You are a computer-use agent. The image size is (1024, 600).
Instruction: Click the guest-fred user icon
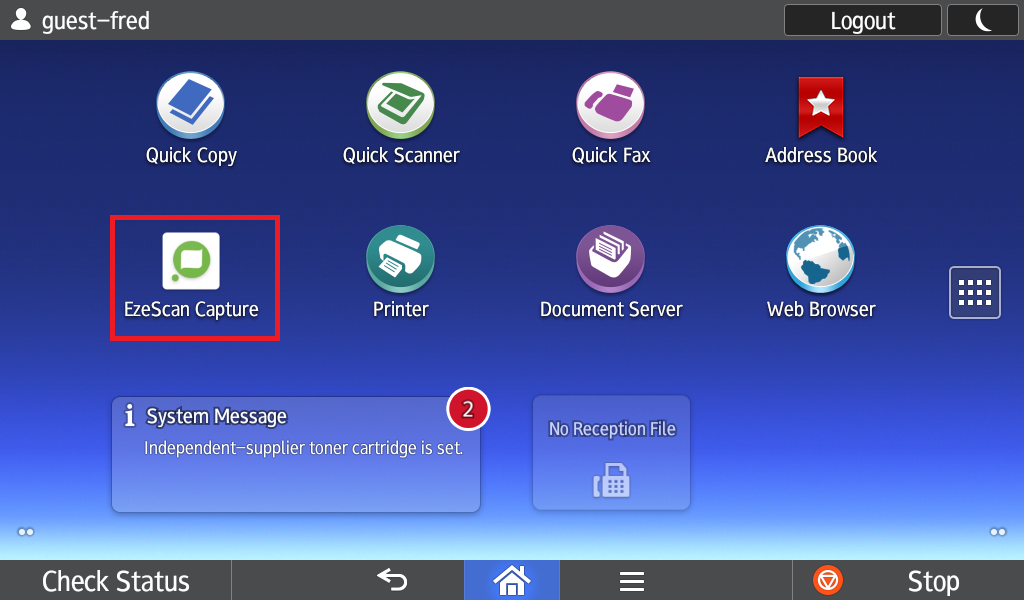20,20
